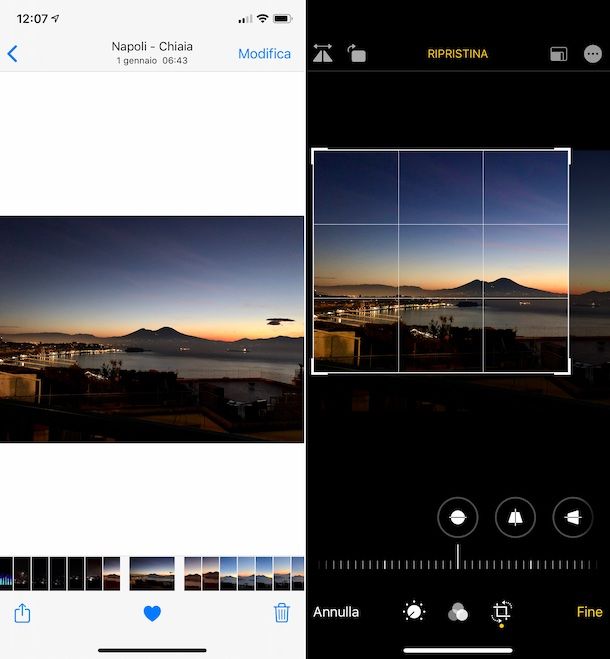Switch to the crop and rotate tab
610x659 pixels.
point(501,612)
